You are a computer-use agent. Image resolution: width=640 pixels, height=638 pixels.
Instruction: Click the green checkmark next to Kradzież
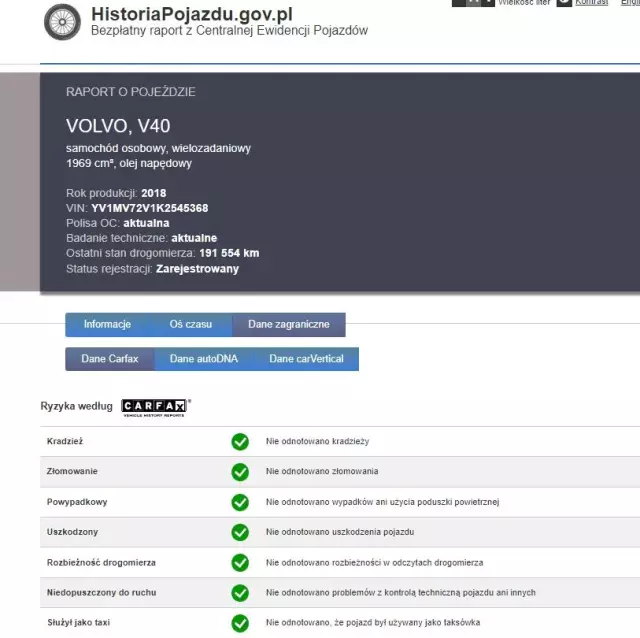(240, 441)
